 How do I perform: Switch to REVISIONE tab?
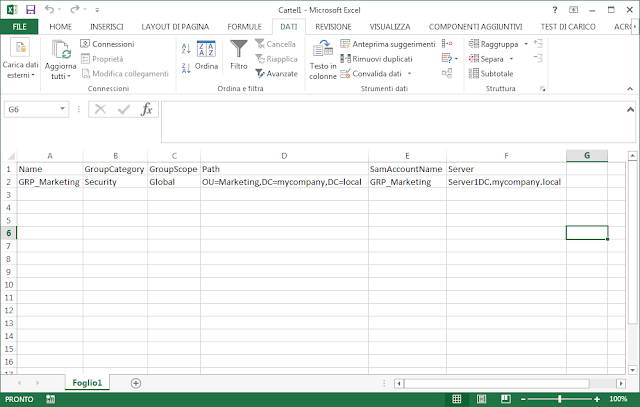tap(333, 27)
